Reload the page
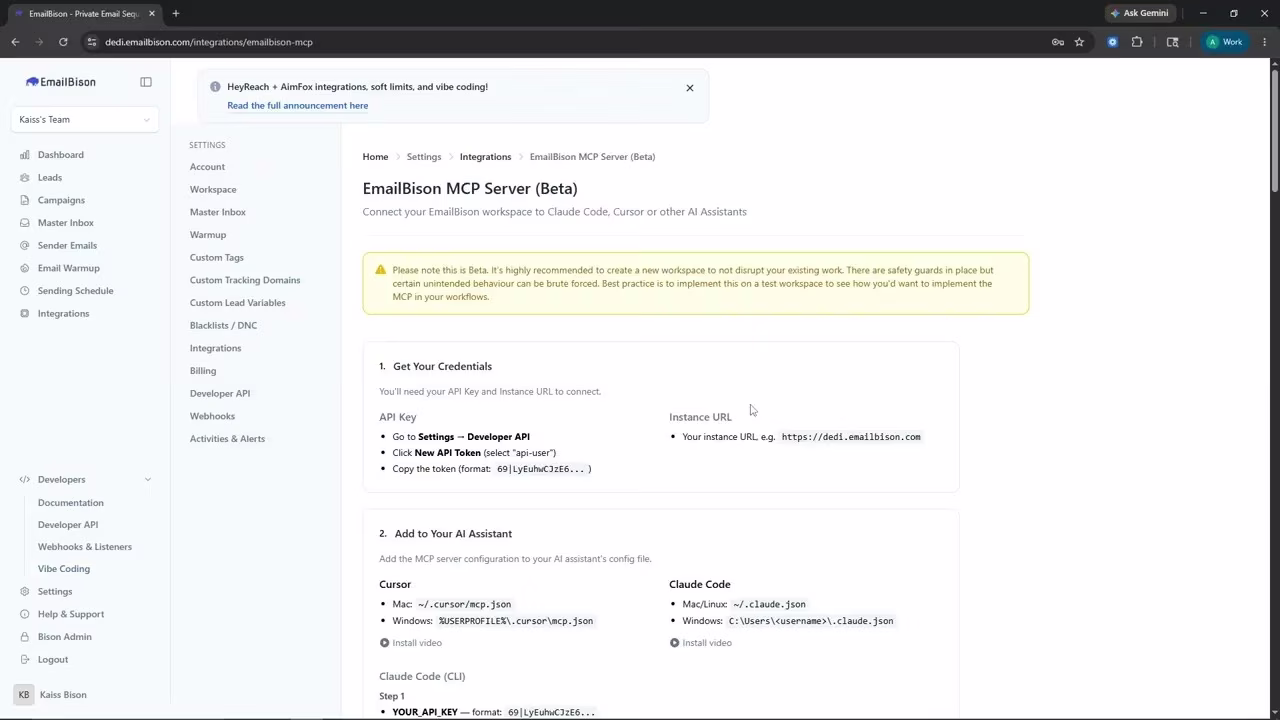This screenshot has height=720, width=1280. click(63, 42)
